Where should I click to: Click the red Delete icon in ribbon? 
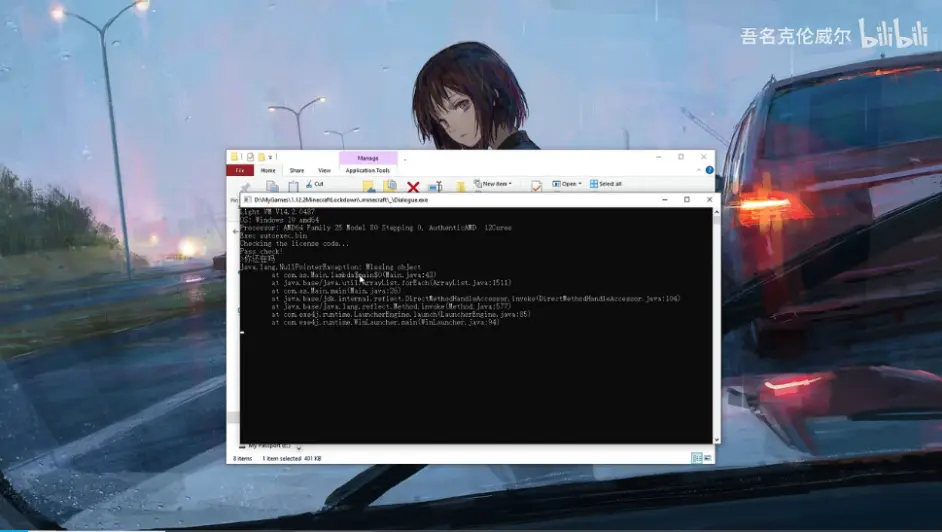coord(412,186)
